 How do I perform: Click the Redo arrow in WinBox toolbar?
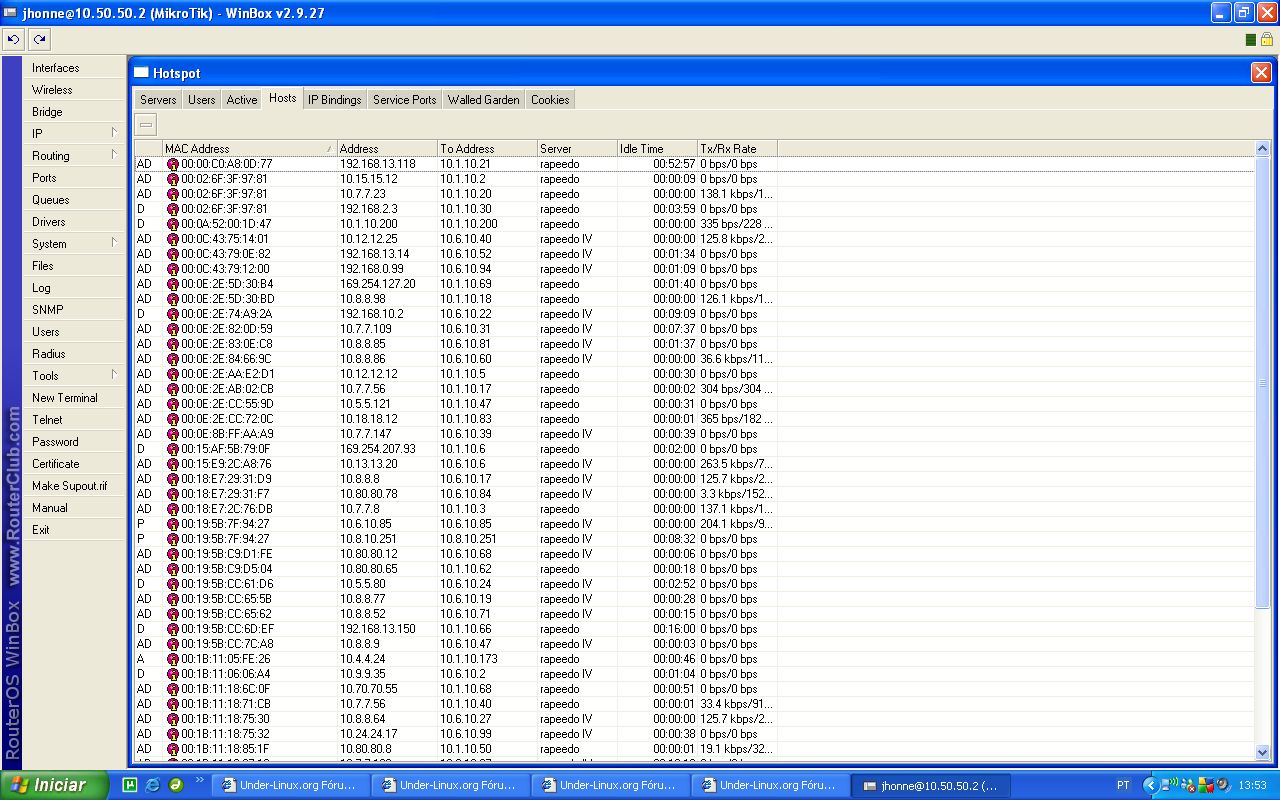(39, 39)
